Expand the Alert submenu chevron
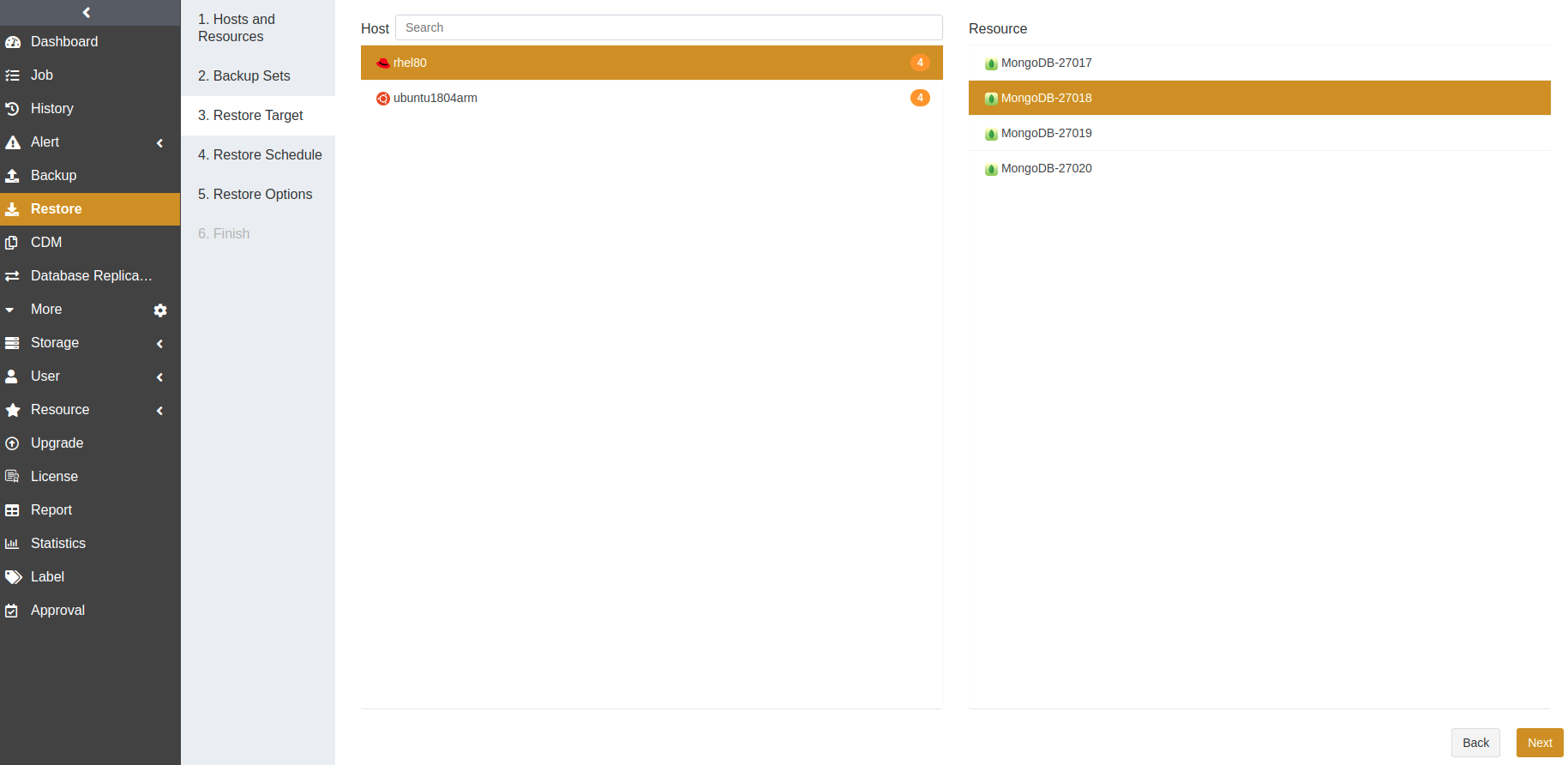The height and width of the screenshot is (765, 1568). (159, 143)
